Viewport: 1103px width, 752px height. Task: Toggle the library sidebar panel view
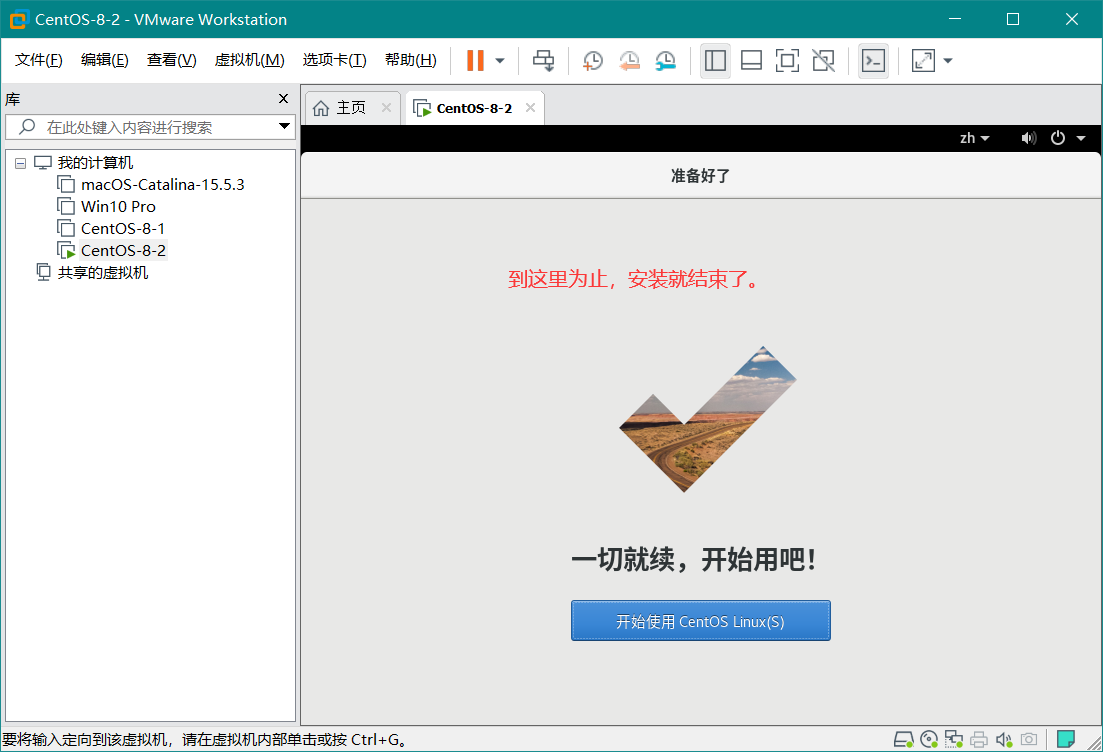[715, 61]
